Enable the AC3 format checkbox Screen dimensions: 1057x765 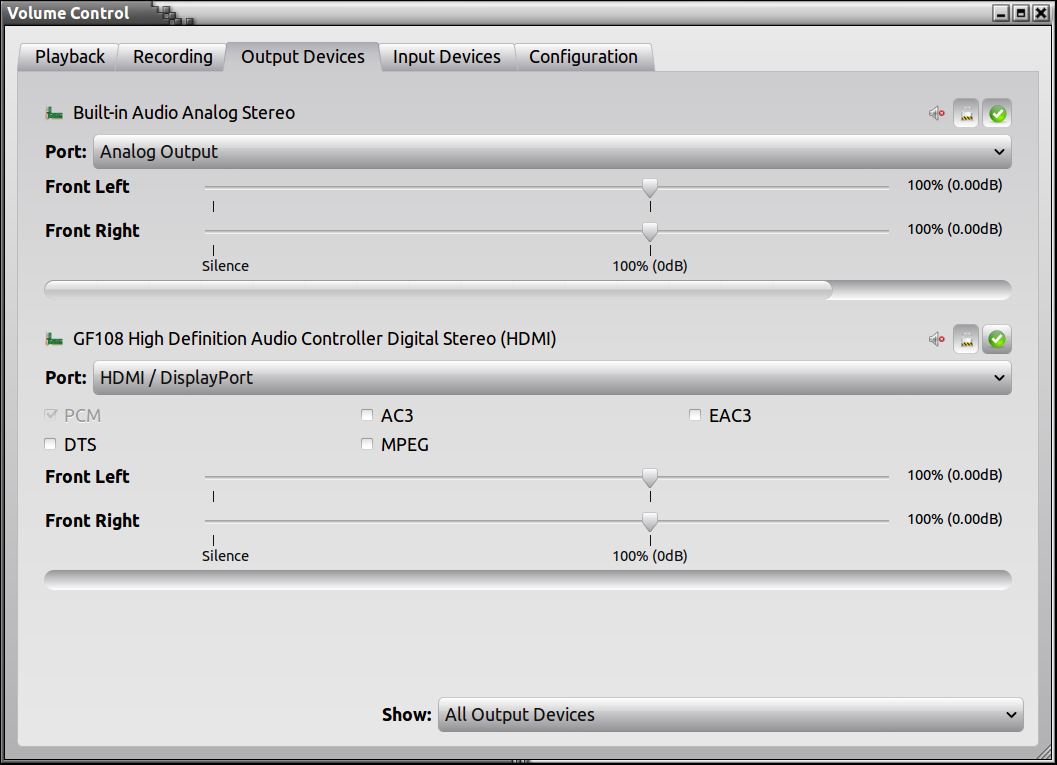pyautogui.click(x=368, y=415)
